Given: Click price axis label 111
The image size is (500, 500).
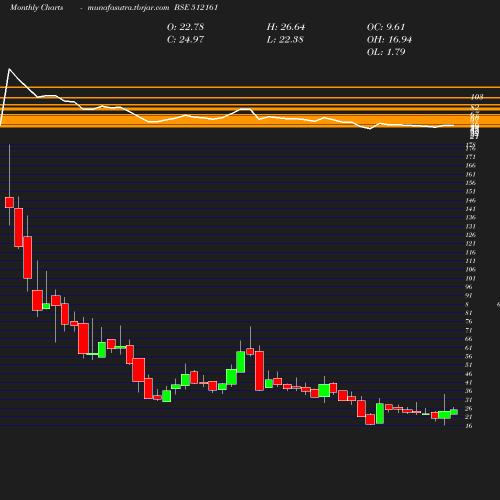Looking at the screenshot, I should click(470, 261).
